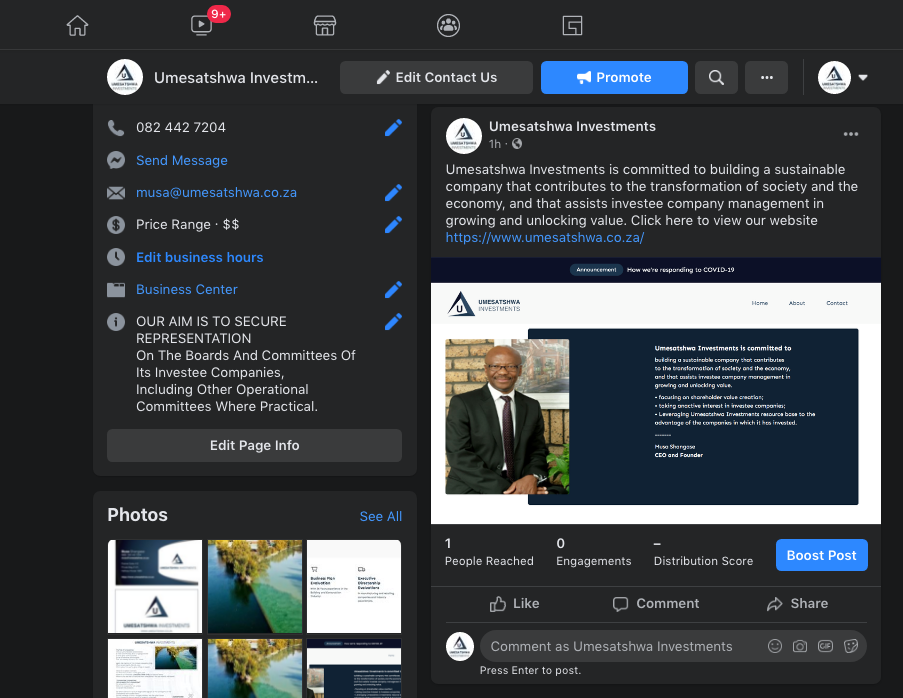Image resolution: width=903 pixels, height=698 pixels.
Task: Open the bottom-row river aerial photo thumbnail
Action: pyautogui.click(x=255, y=668)
